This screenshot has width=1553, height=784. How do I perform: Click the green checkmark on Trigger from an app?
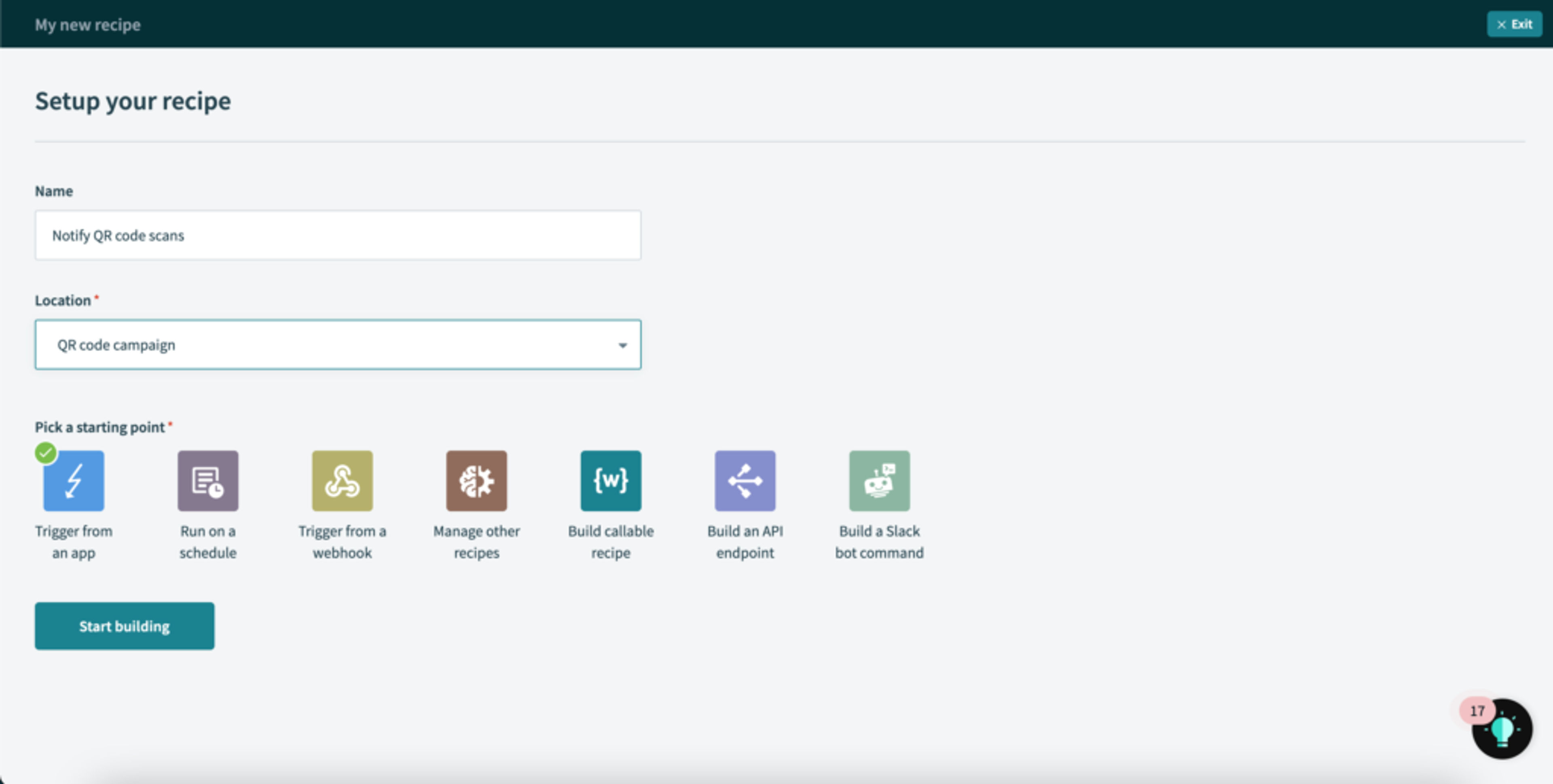[x=46, y=452]
